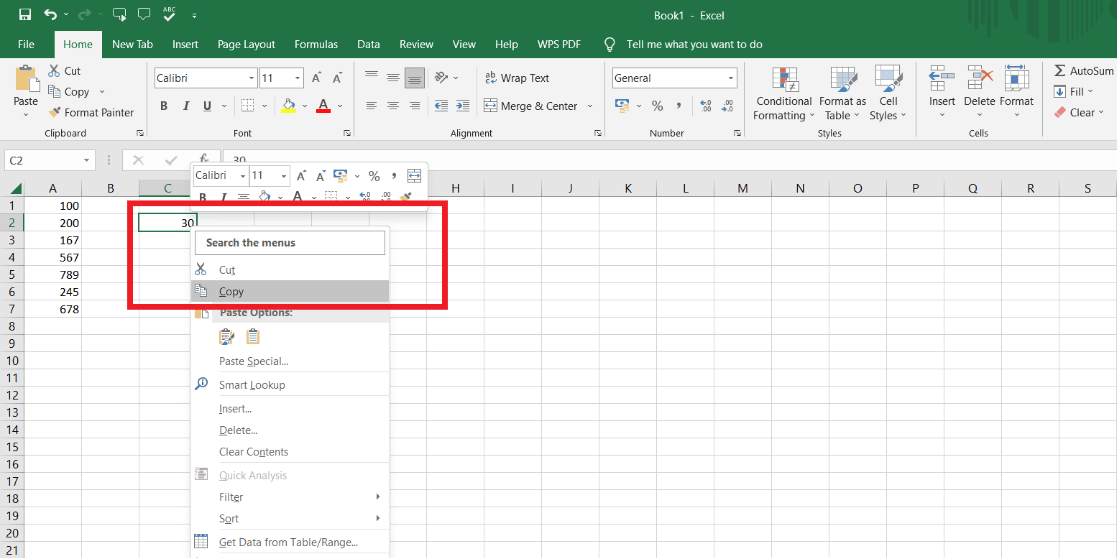
Task: Decrease font size in the ribbon
Action: point(338,78)
